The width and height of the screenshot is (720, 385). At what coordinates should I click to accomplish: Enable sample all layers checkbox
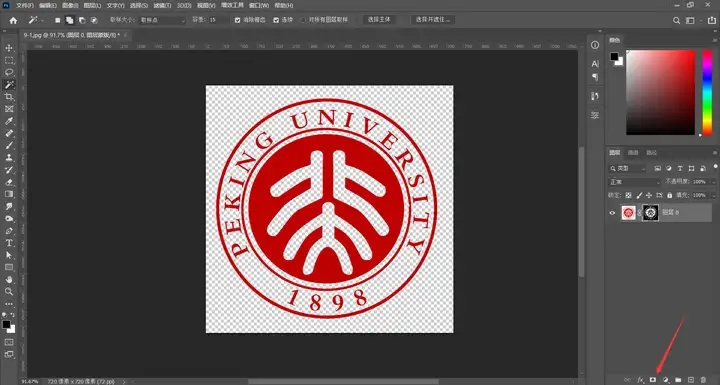click(303, 20)
